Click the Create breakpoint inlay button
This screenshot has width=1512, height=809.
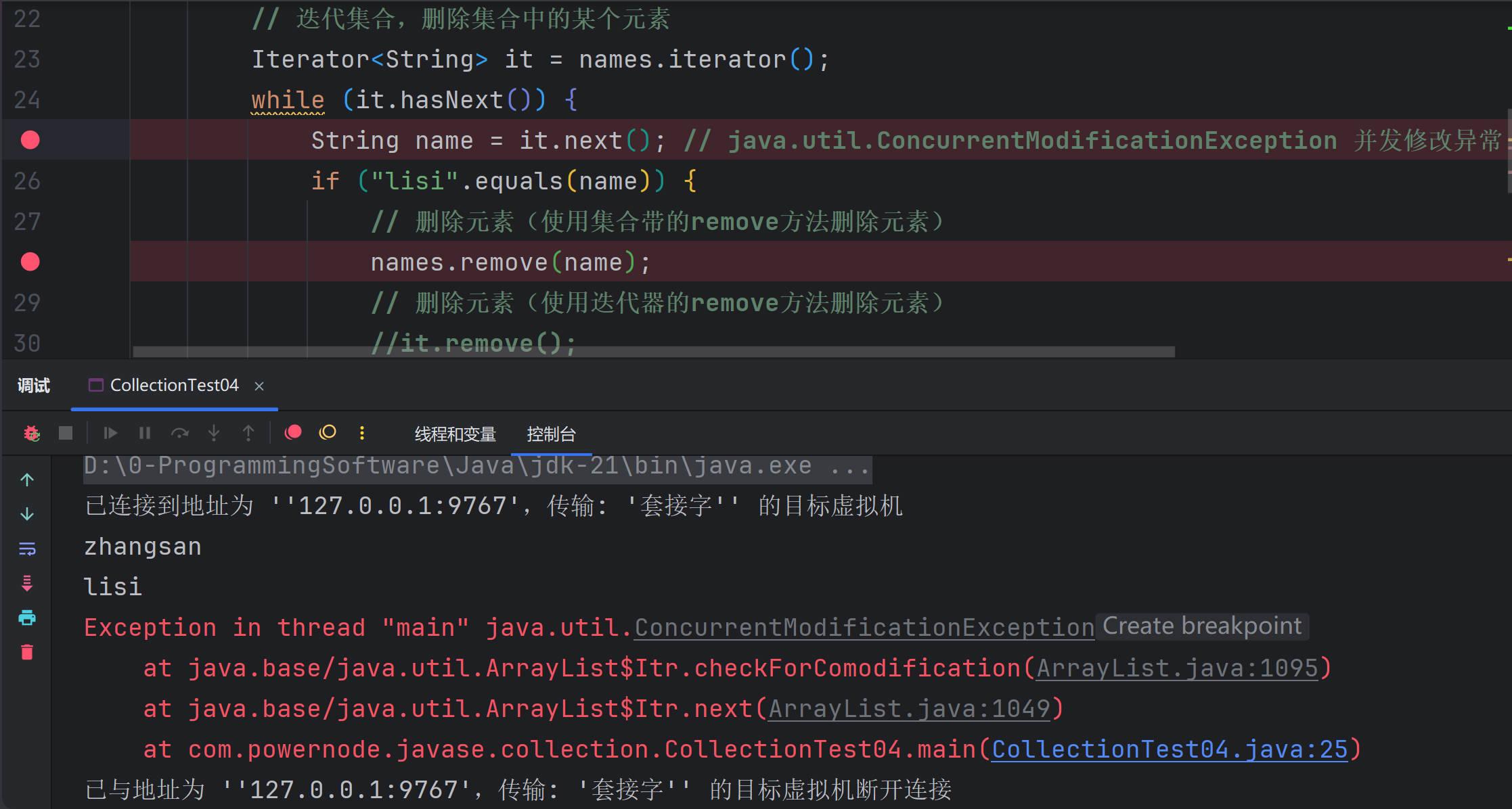(1202, 626)
